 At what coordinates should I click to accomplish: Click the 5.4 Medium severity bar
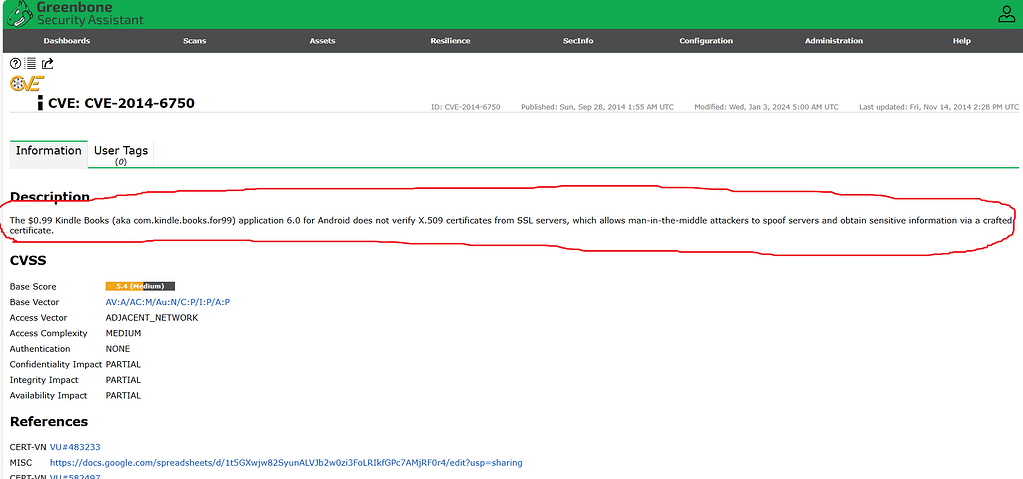tap(140, 286)
